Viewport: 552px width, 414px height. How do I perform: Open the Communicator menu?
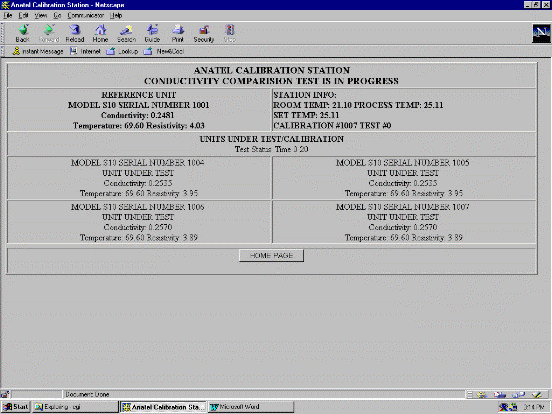86,15
